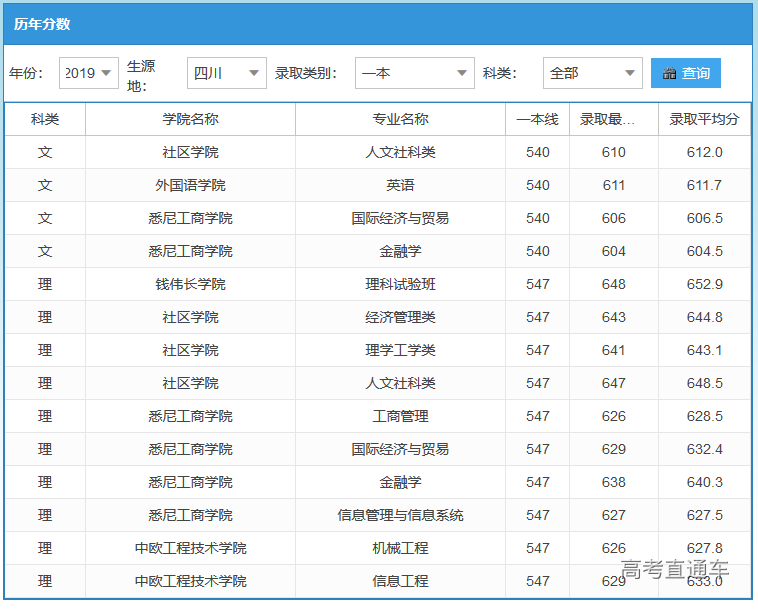
Task: Click the 理科试验班 major cell
Action: pos(400,284)
